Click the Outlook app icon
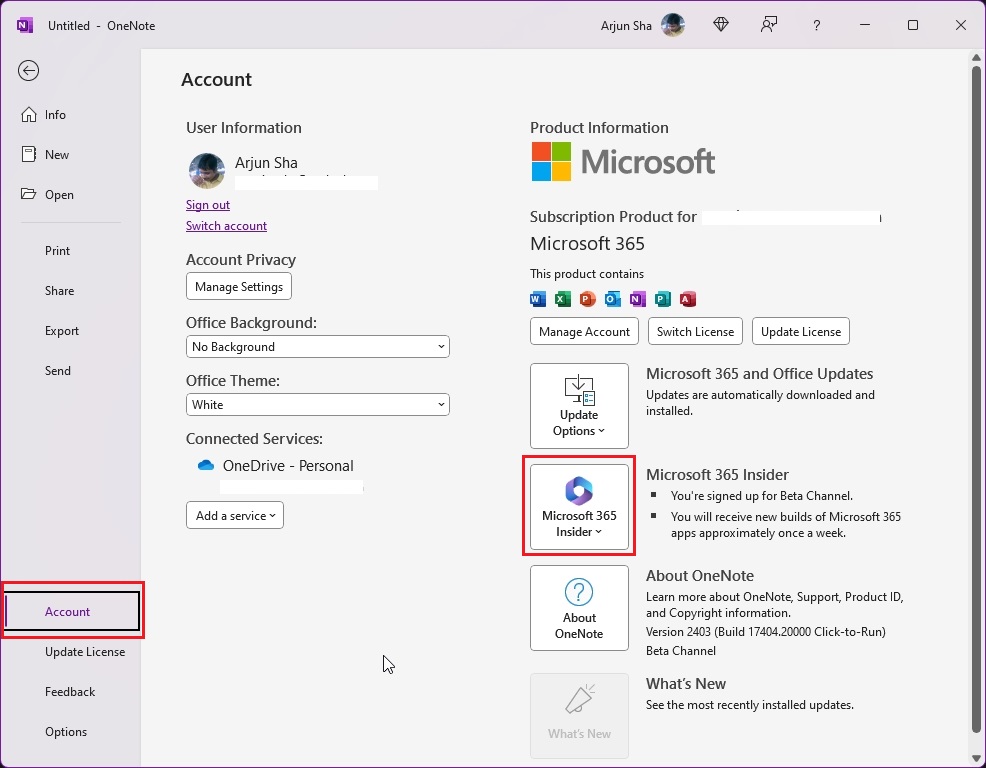Viewport: 986px width, 768px height. (x=612, y=299)
